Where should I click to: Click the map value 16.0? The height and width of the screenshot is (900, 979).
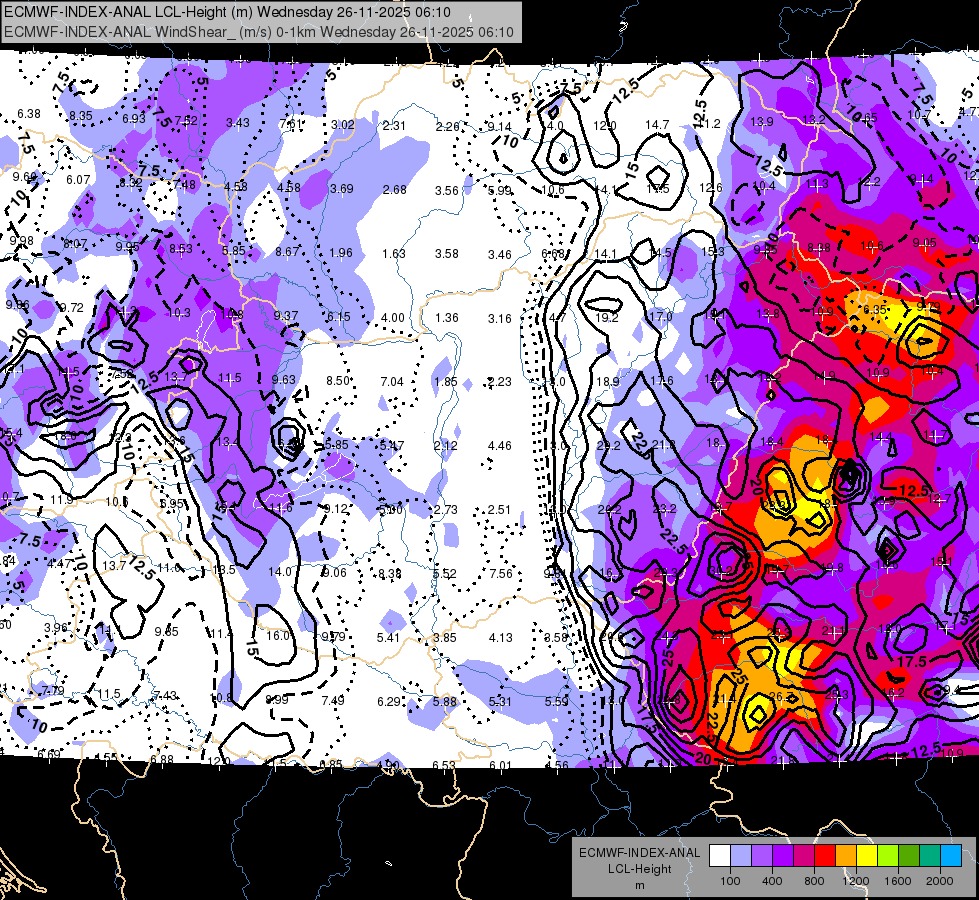pyautogui.click(x=278, y=636)
